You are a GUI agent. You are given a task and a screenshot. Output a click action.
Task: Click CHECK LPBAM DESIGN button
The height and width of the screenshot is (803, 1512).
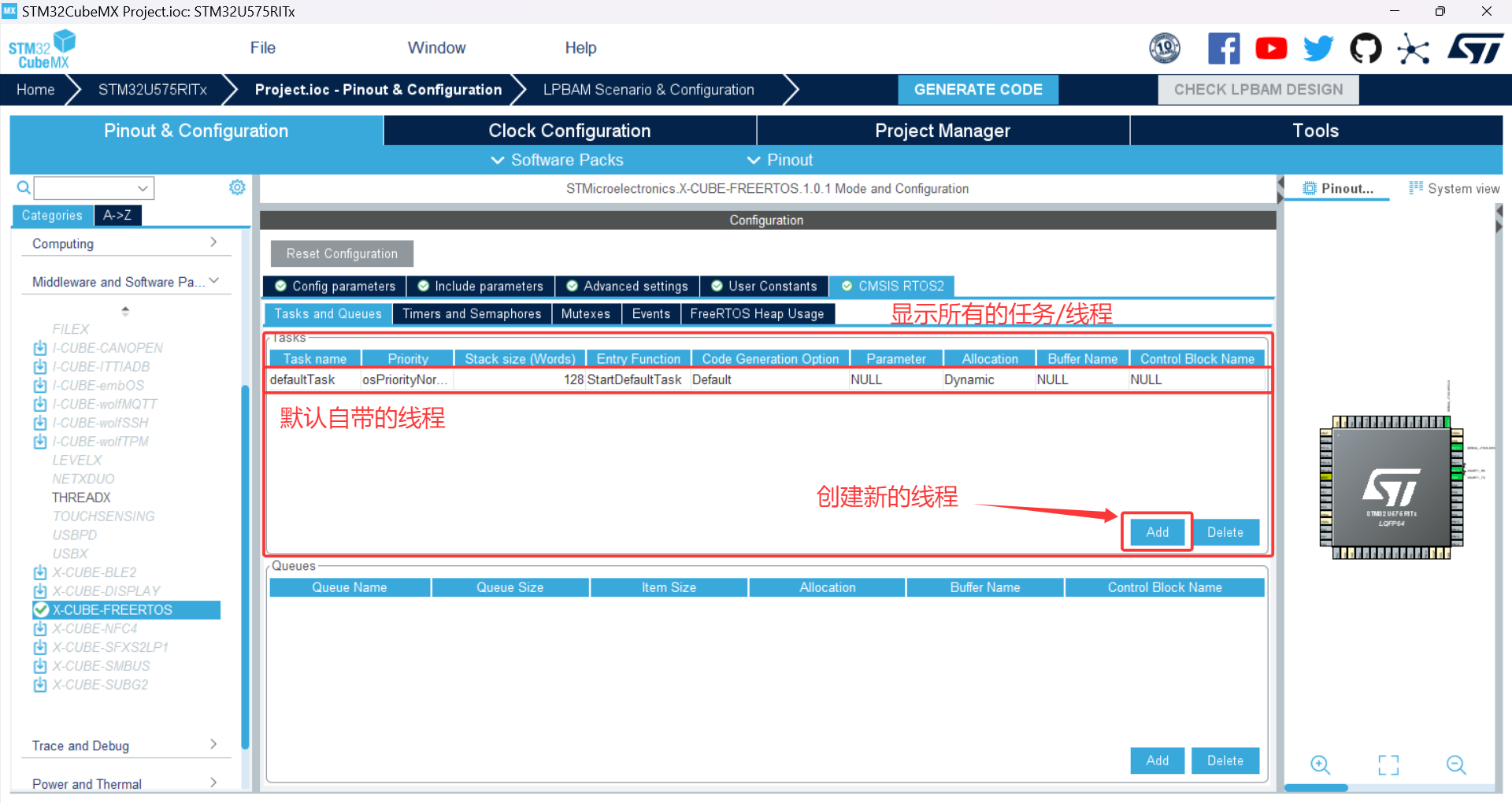(1258, 90)
